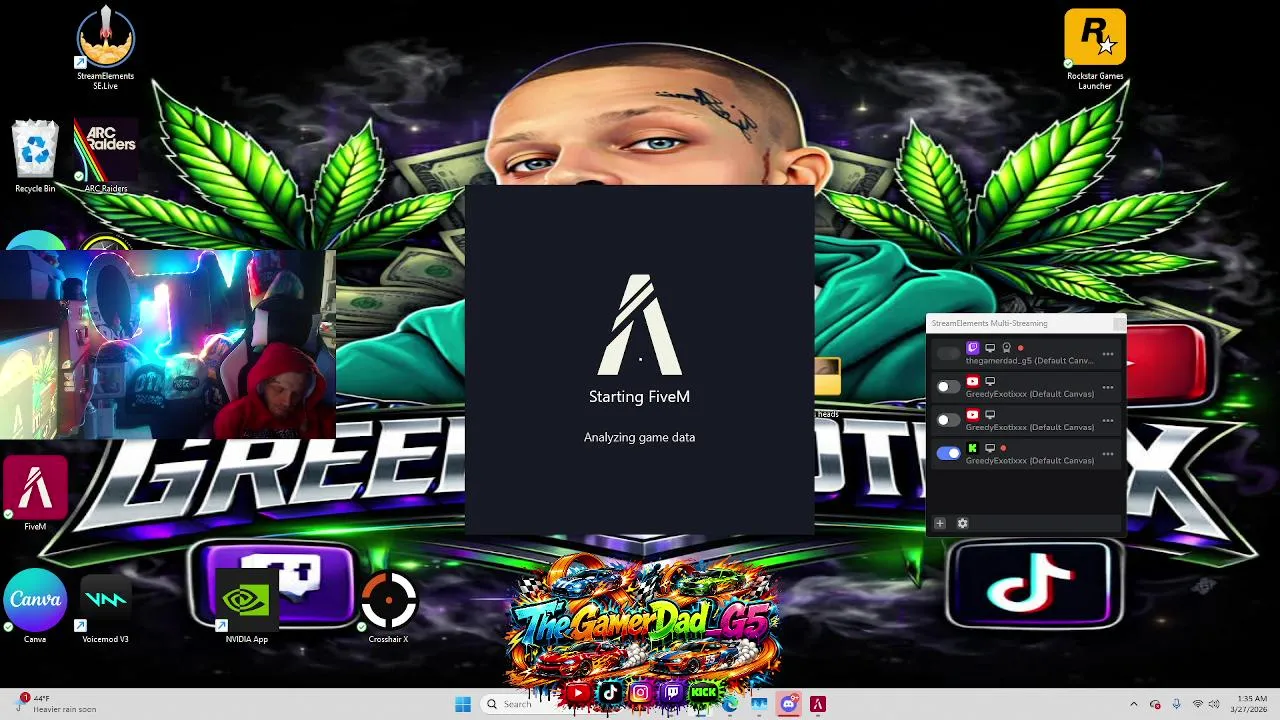Launch the FiveM desktop shortcut
1280x720 pixels.
pos(35,492)
